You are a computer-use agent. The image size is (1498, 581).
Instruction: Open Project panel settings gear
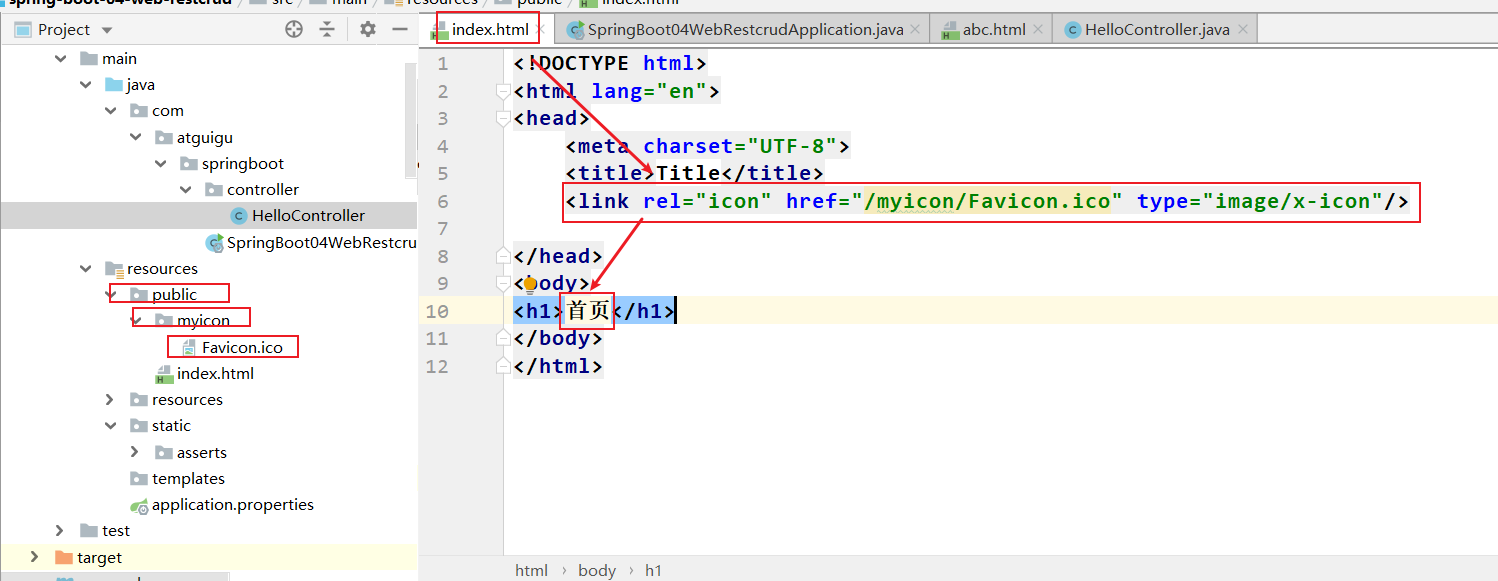pos(368,30)
